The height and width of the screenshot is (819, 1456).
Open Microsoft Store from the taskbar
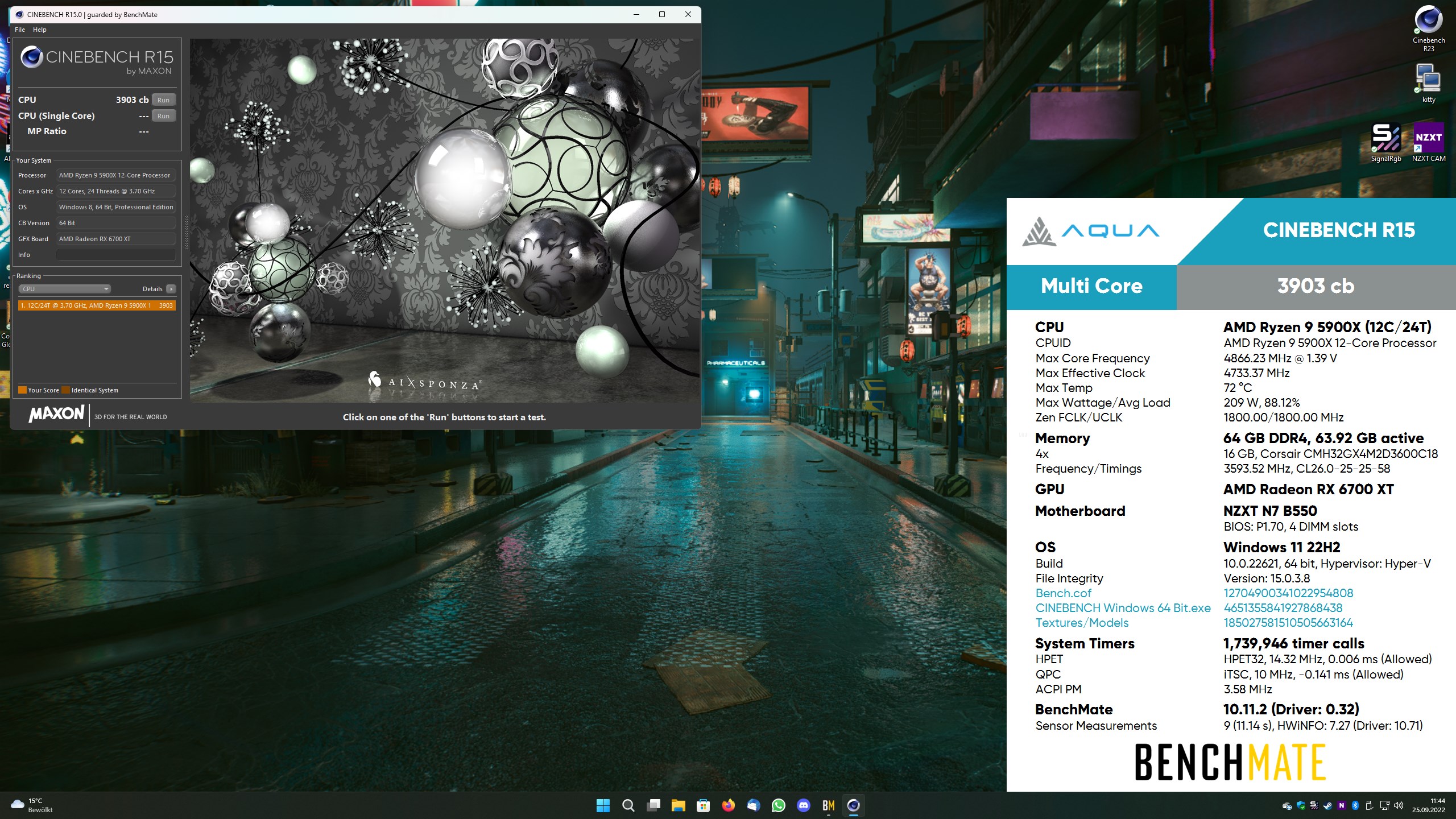click(x=703, y=805)
